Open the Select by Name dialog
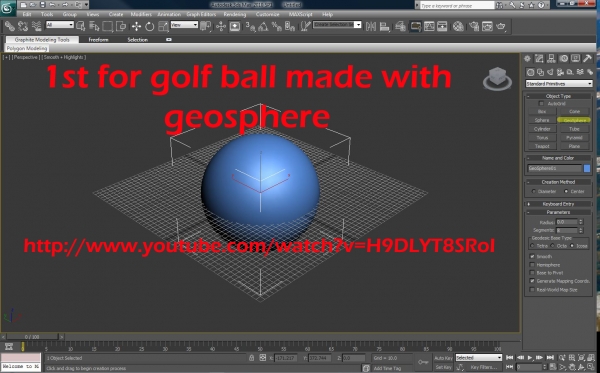 point(94,26)
